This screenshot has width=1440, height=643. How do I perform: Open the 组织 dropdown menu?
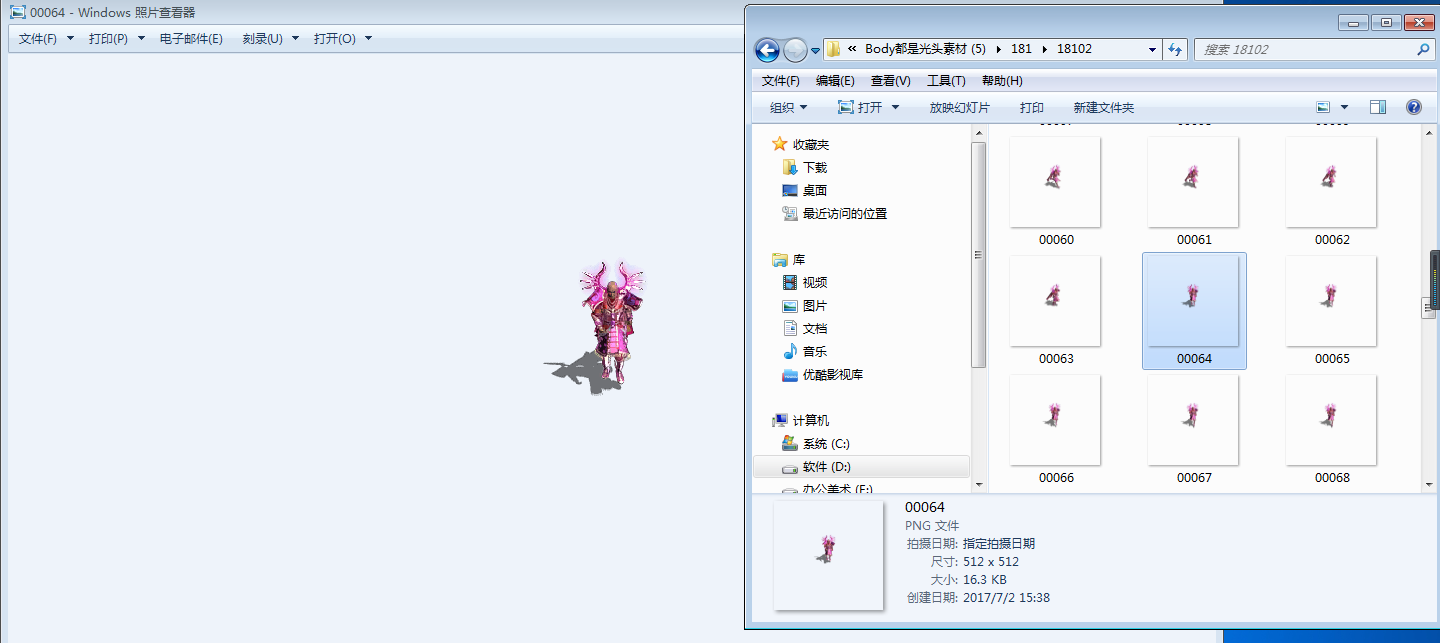[788, 107]
